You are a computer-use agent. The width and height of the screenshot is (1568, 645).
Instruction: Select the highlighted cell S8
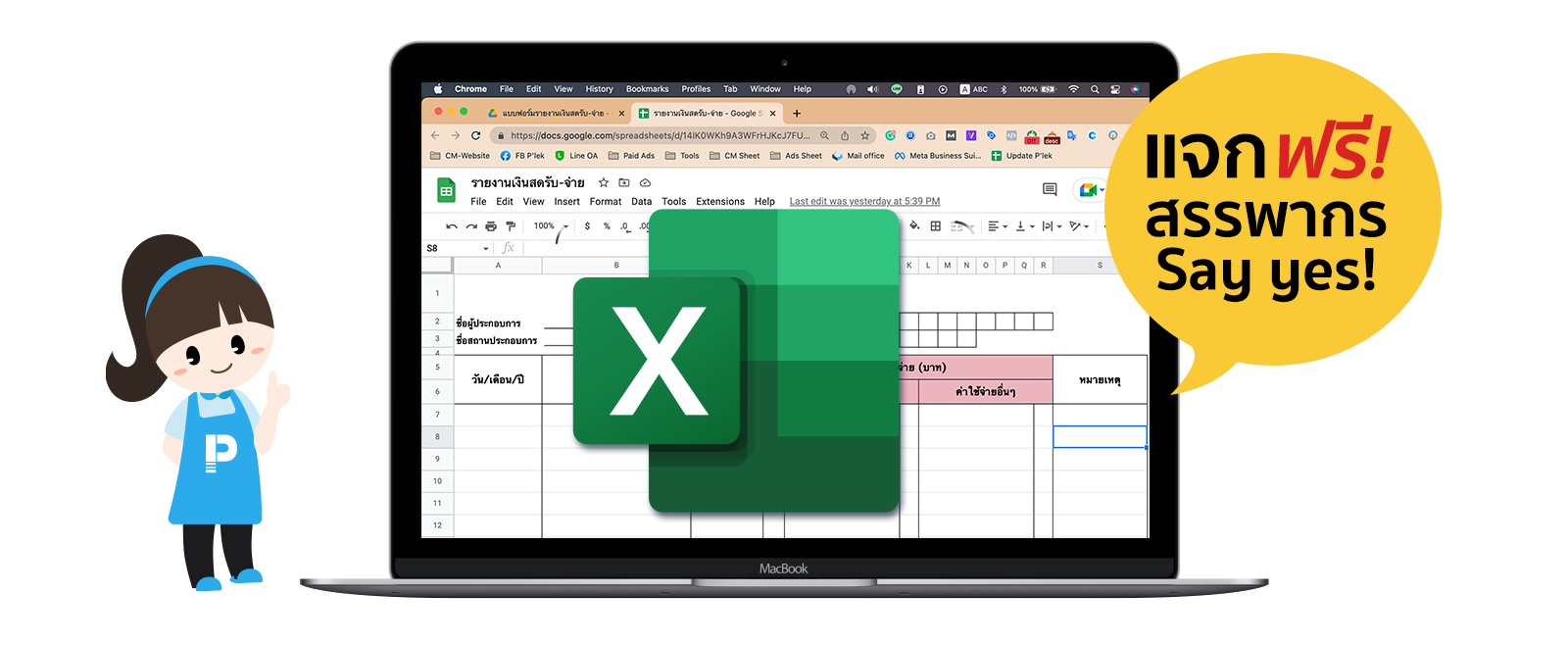click(x=1100, y=437)
